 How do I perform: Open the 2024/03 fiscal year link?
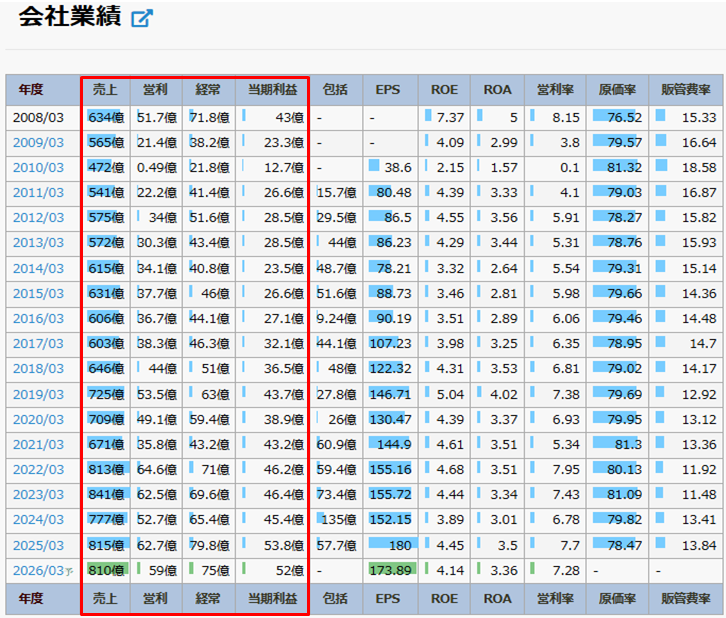[x=38, y=520]
